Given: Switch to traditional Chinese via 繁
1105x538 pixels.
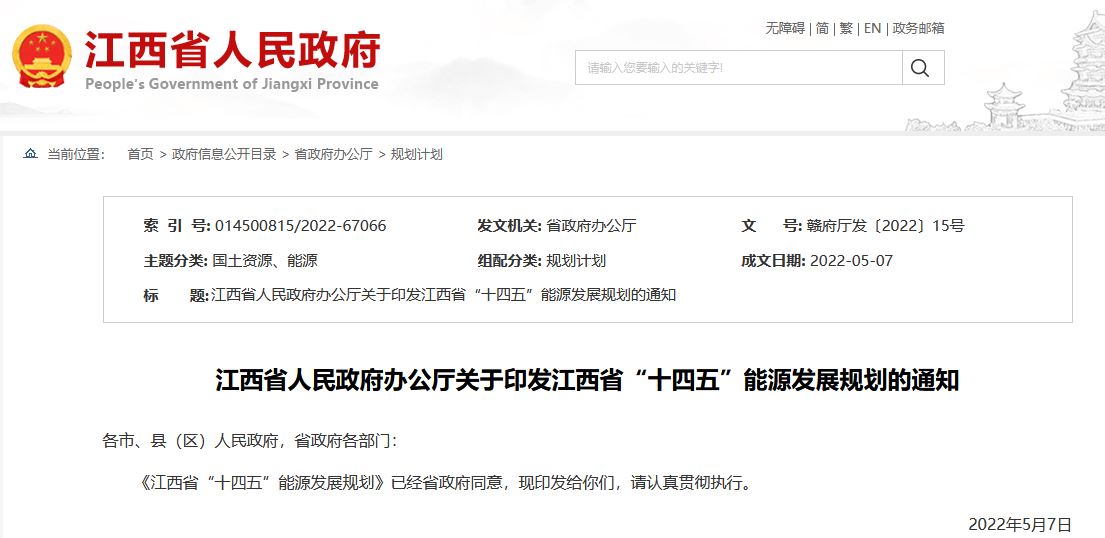Looking at the screenshot, I should (846, 28).
